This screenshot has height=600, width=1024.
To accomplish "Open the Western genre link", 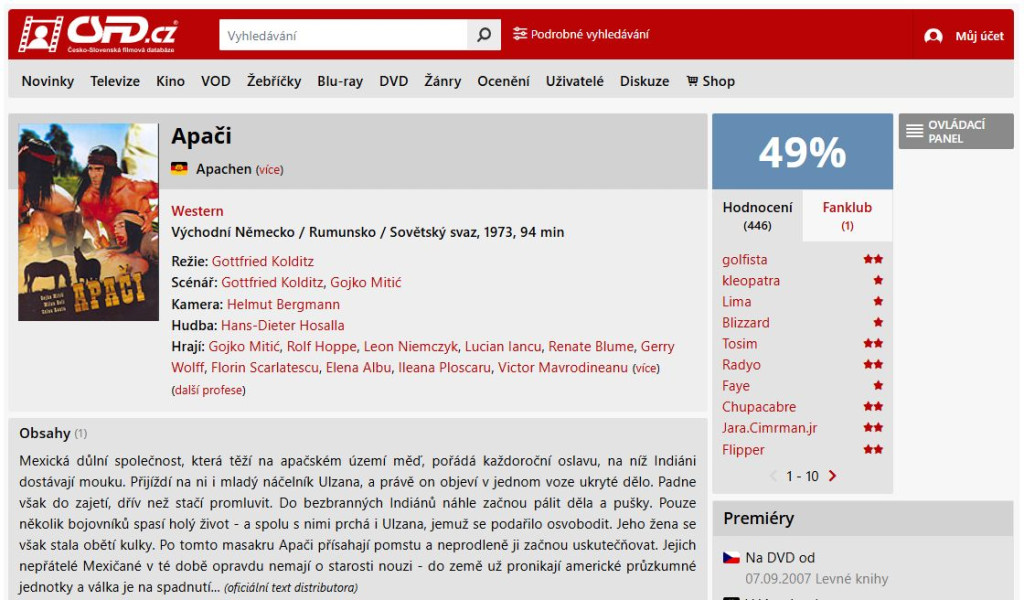I will tap(197, 211).
